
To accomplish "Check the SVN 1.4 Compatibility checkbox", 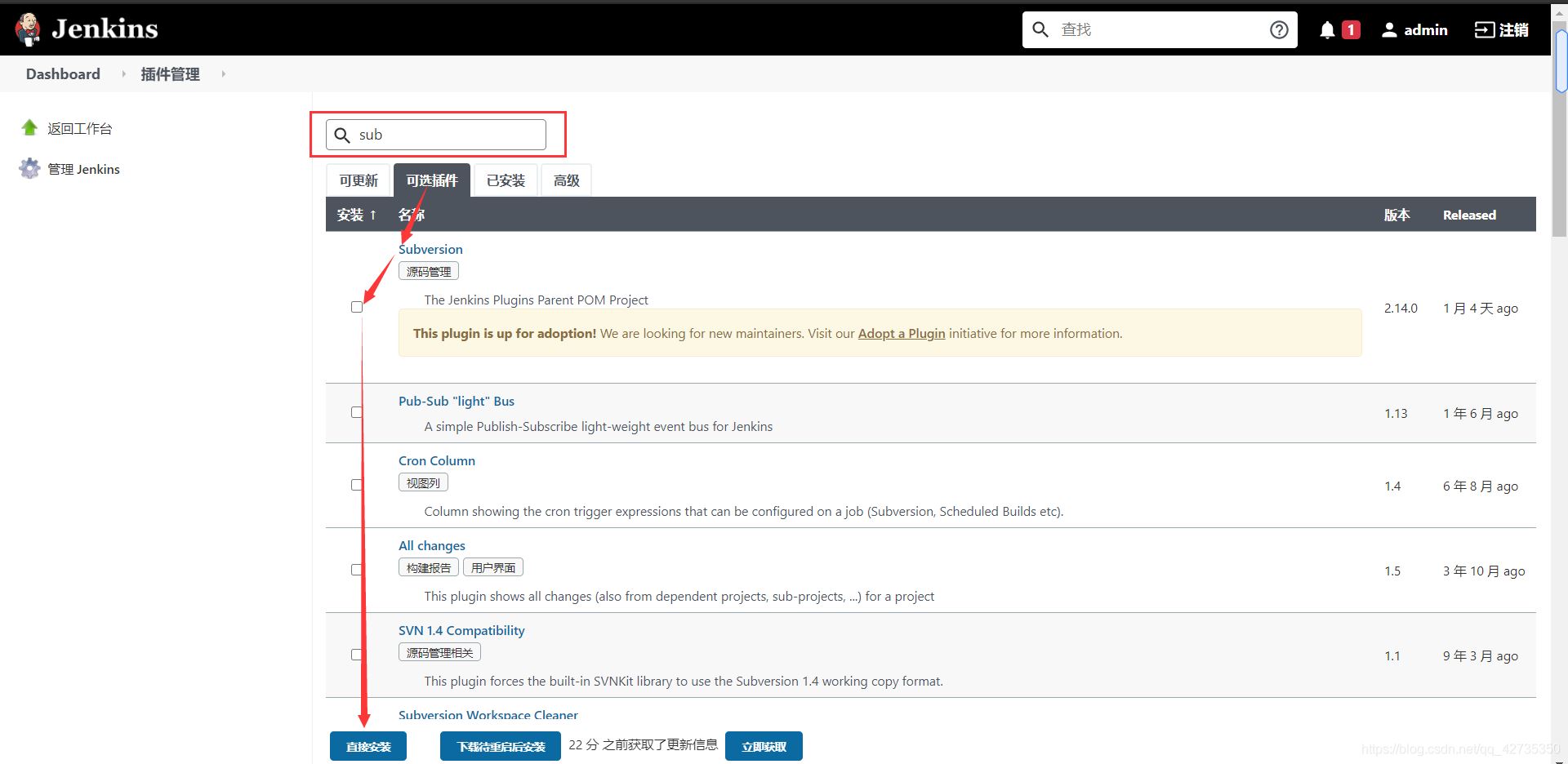I will (x=357, y=655).
